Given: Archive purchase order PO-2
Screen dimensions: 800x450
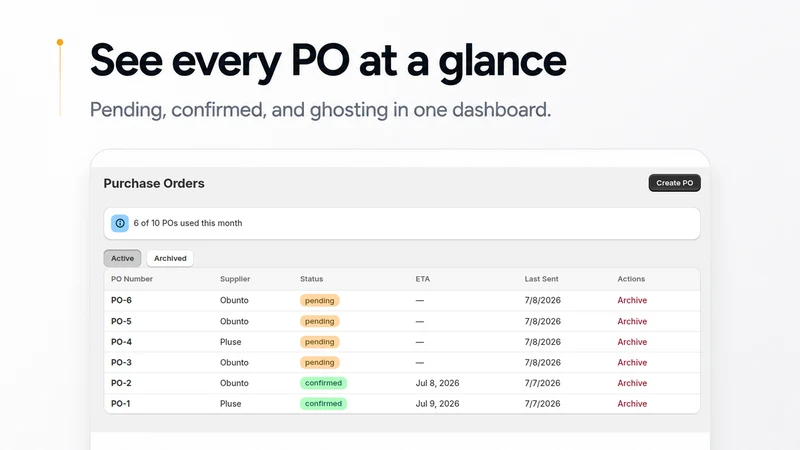Looking at the screenshot, I should 632,383.
